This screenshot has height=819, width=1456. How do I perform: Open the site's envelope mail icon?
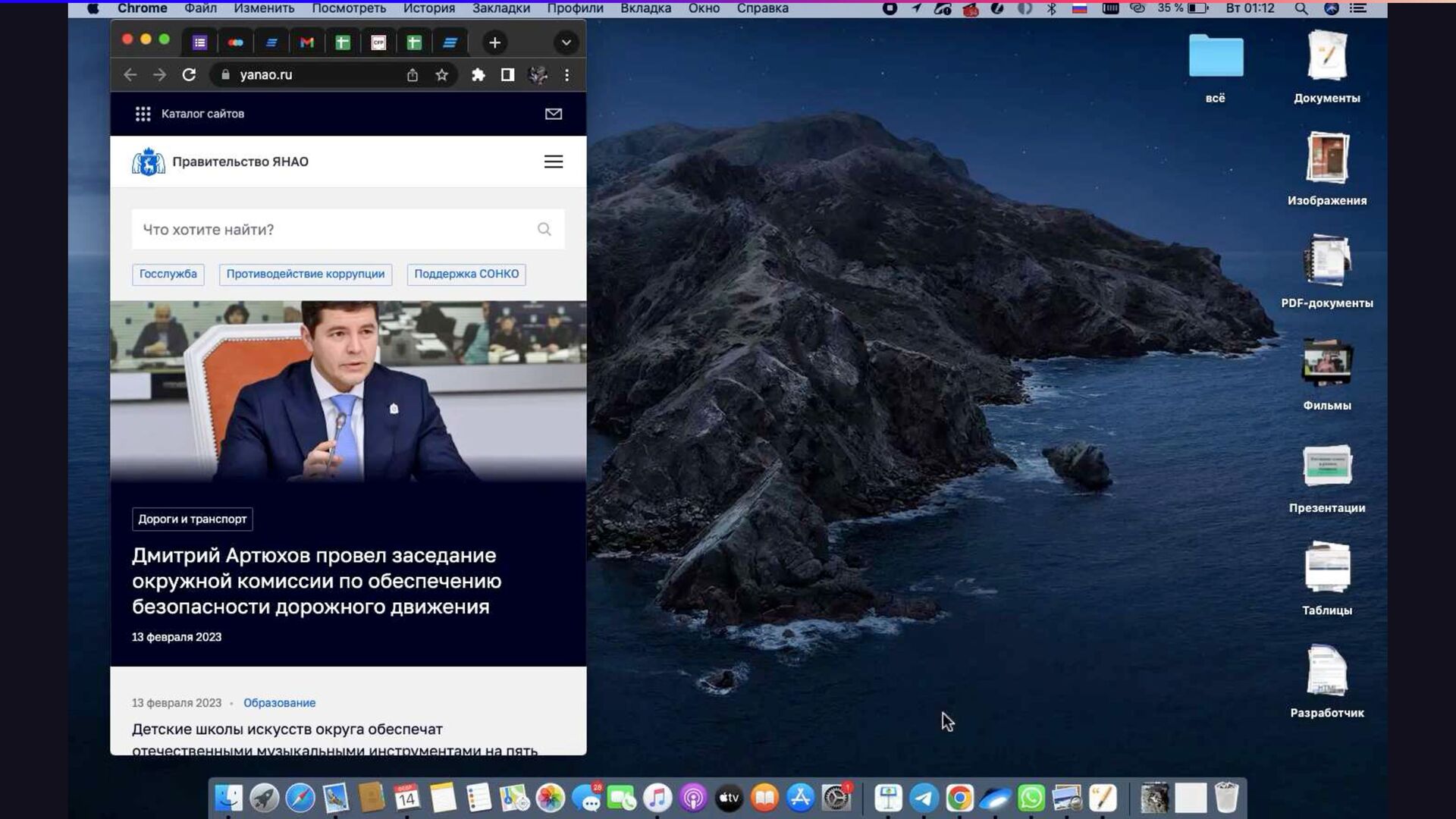[x=554, y=114]
